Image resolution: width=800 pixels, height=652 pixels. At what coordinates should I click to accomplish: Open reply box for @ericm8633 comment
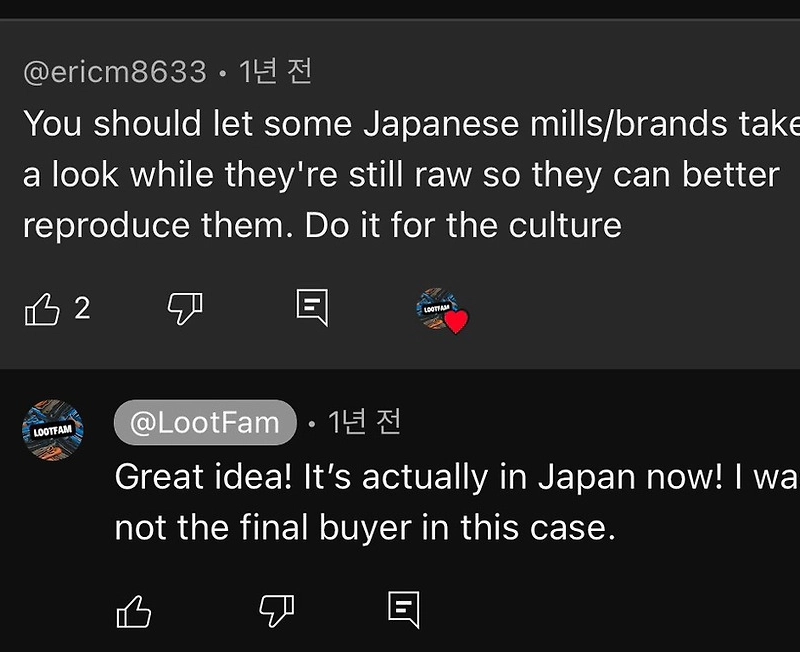pyautogui.click(x=312, y=308)
